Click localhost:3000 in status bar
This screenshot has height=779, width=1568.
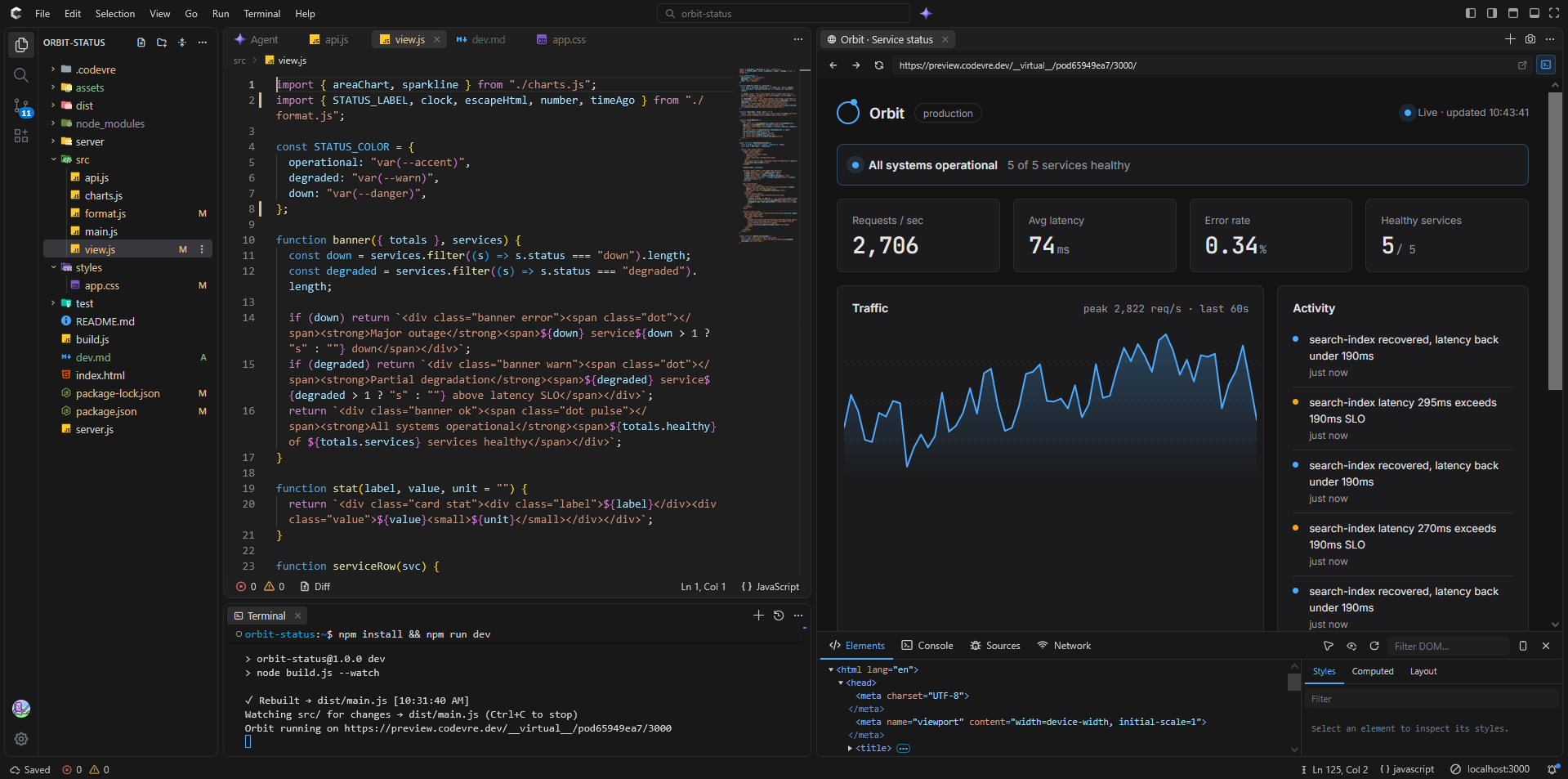(1490, 769)
